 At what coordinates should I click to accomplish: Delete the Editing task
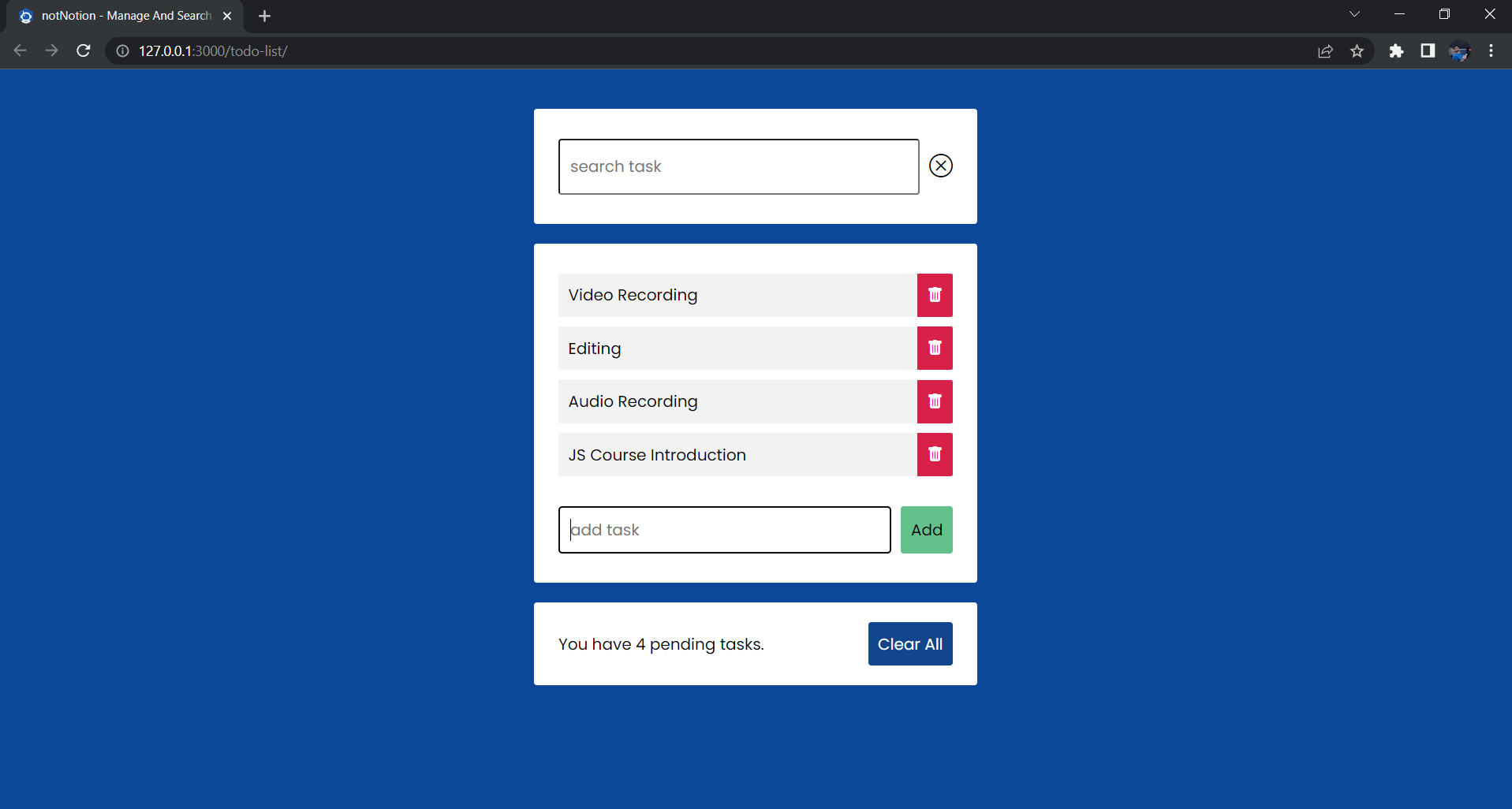tap(935, 348)
